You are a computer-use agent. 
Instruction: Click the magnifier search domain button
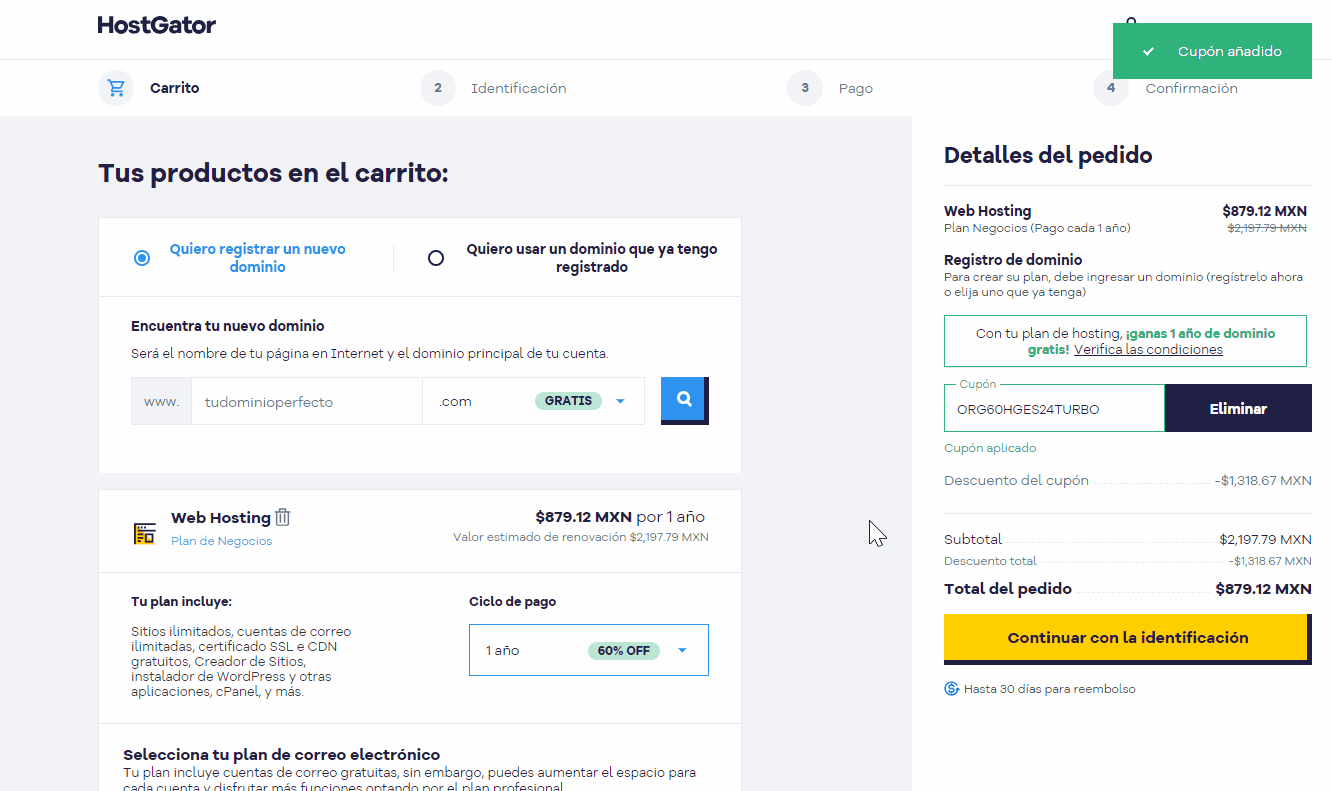[684, 399]
